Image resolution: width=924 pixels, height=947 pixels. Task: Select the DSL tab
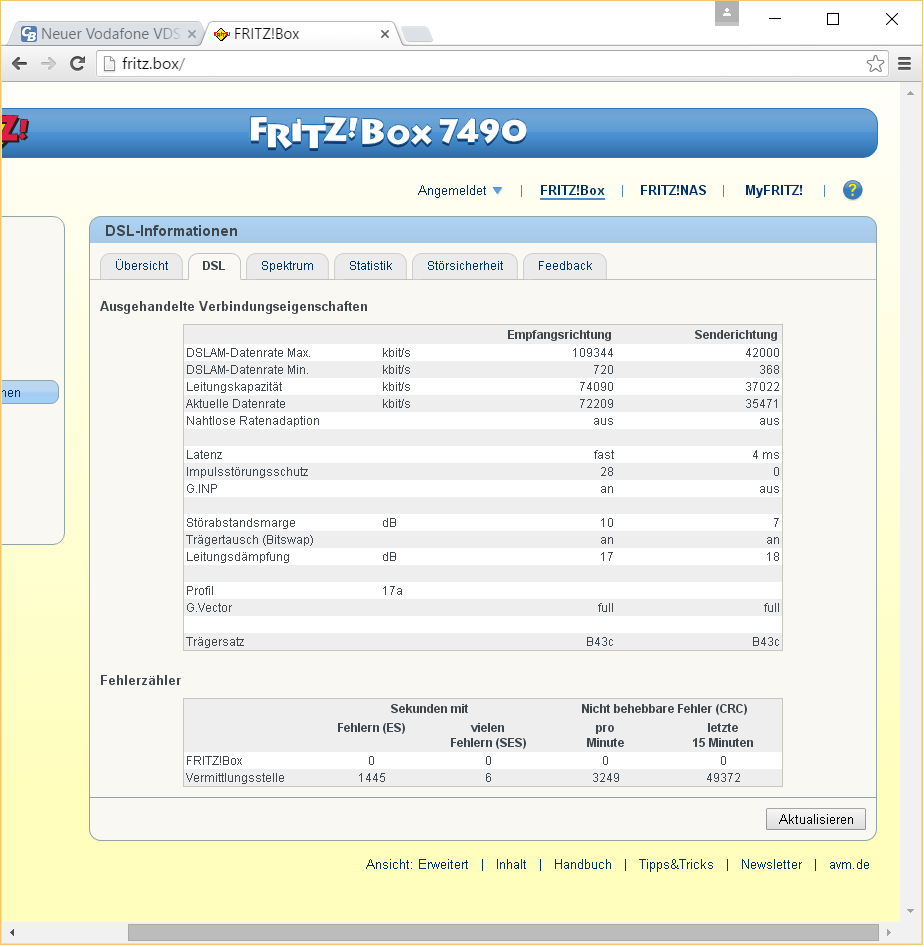[214, 266]
